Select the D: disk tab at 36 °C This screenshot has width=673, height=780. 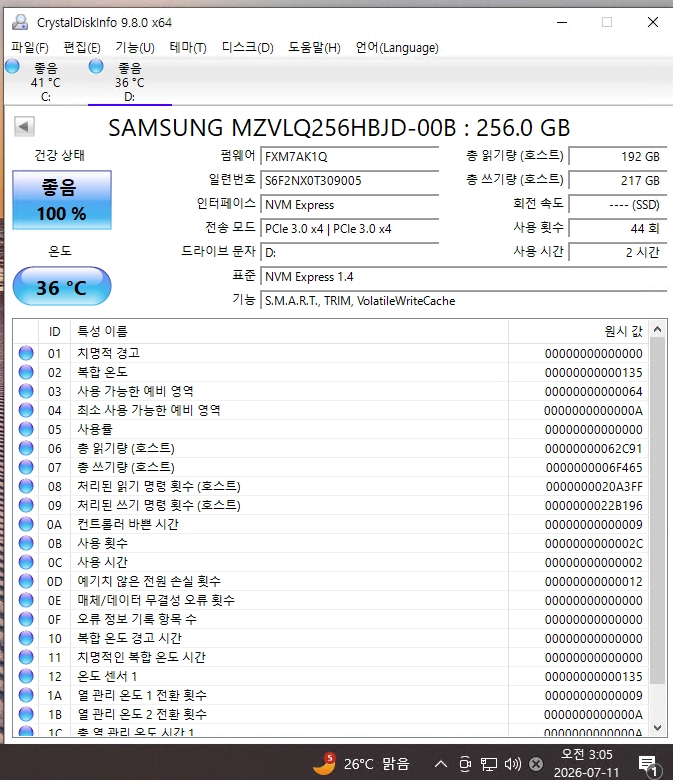129,82
